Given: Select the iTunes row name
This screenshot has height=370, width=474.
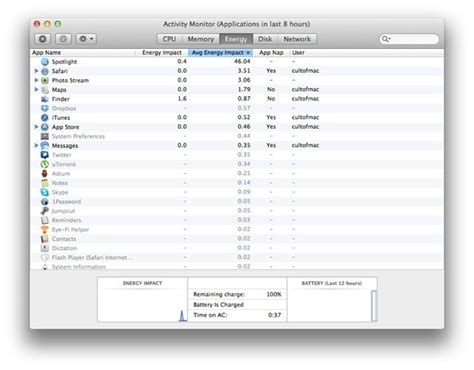Looking at the screenshot, I should pyautogui.click(x=61, y=118).
